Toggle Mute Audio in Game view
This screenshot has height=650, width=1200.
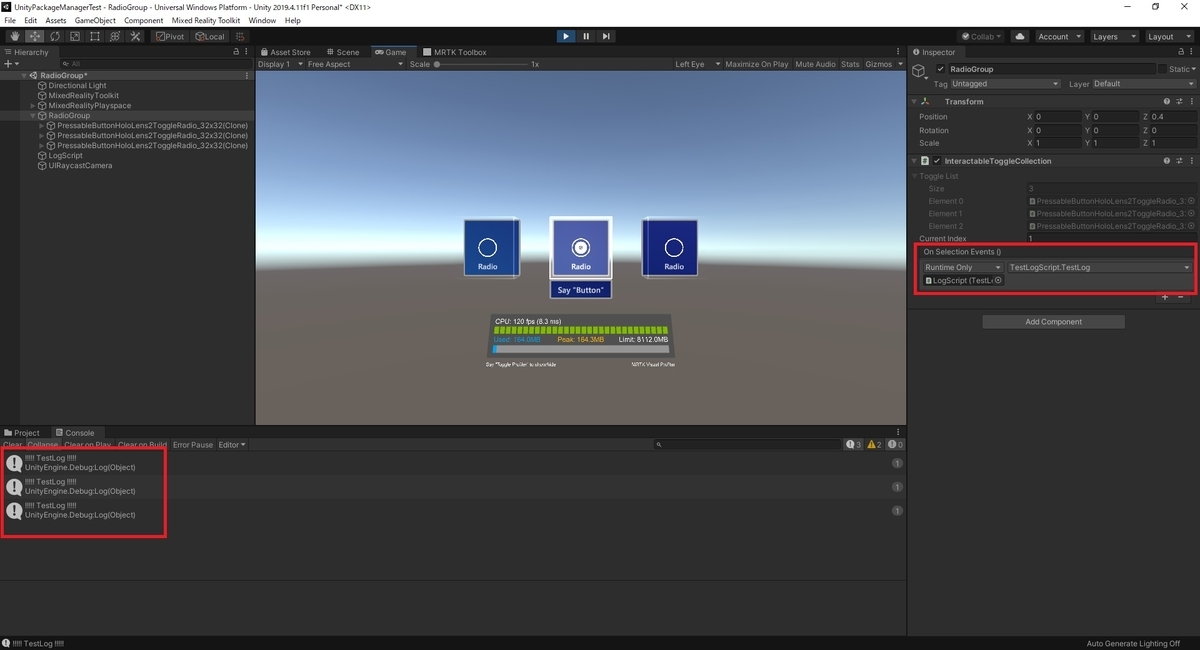click(816, 64)
